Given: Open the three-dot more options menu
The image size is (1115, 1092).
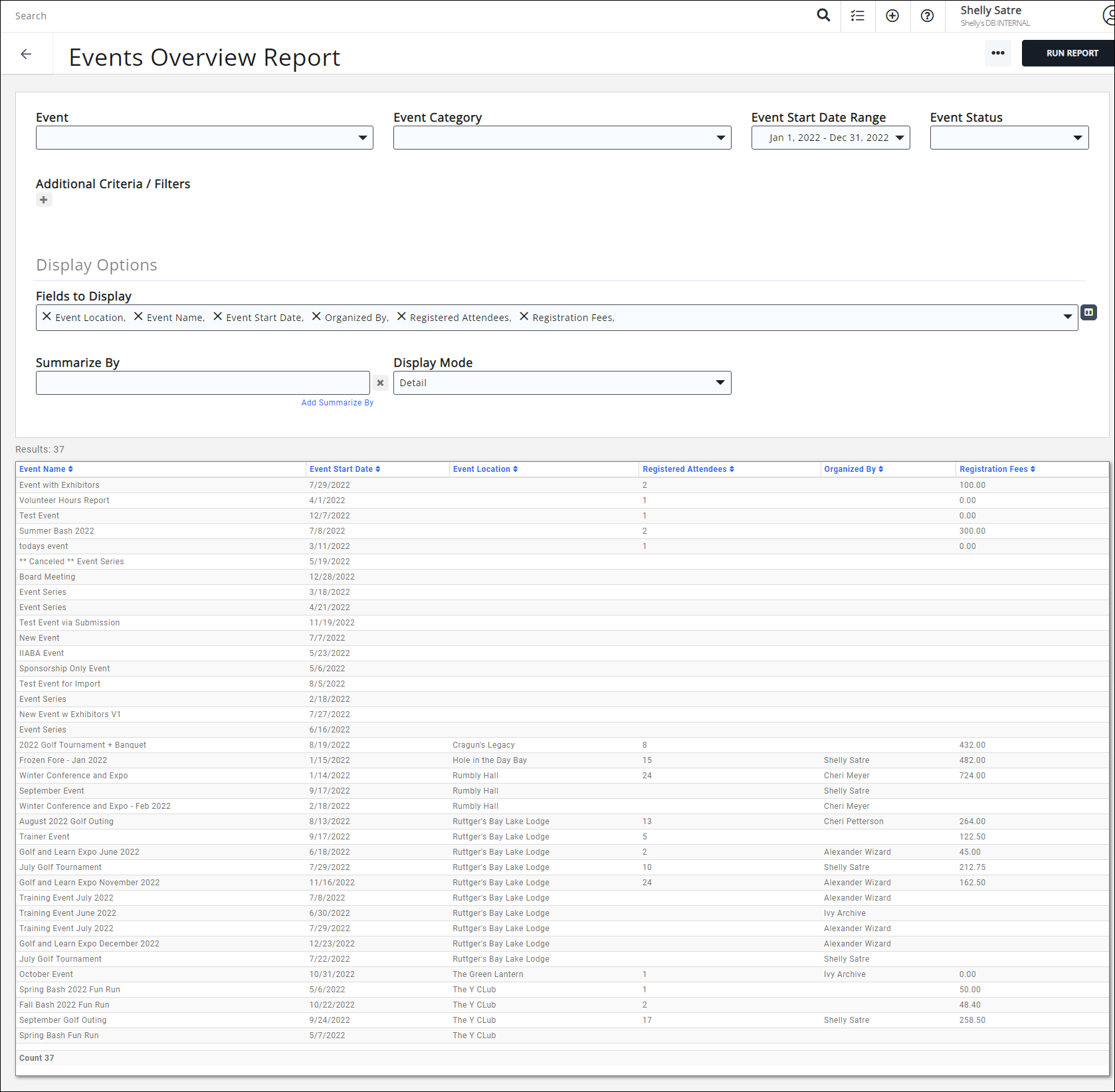Looking at the screenshot, I should [x=997, y=53].
